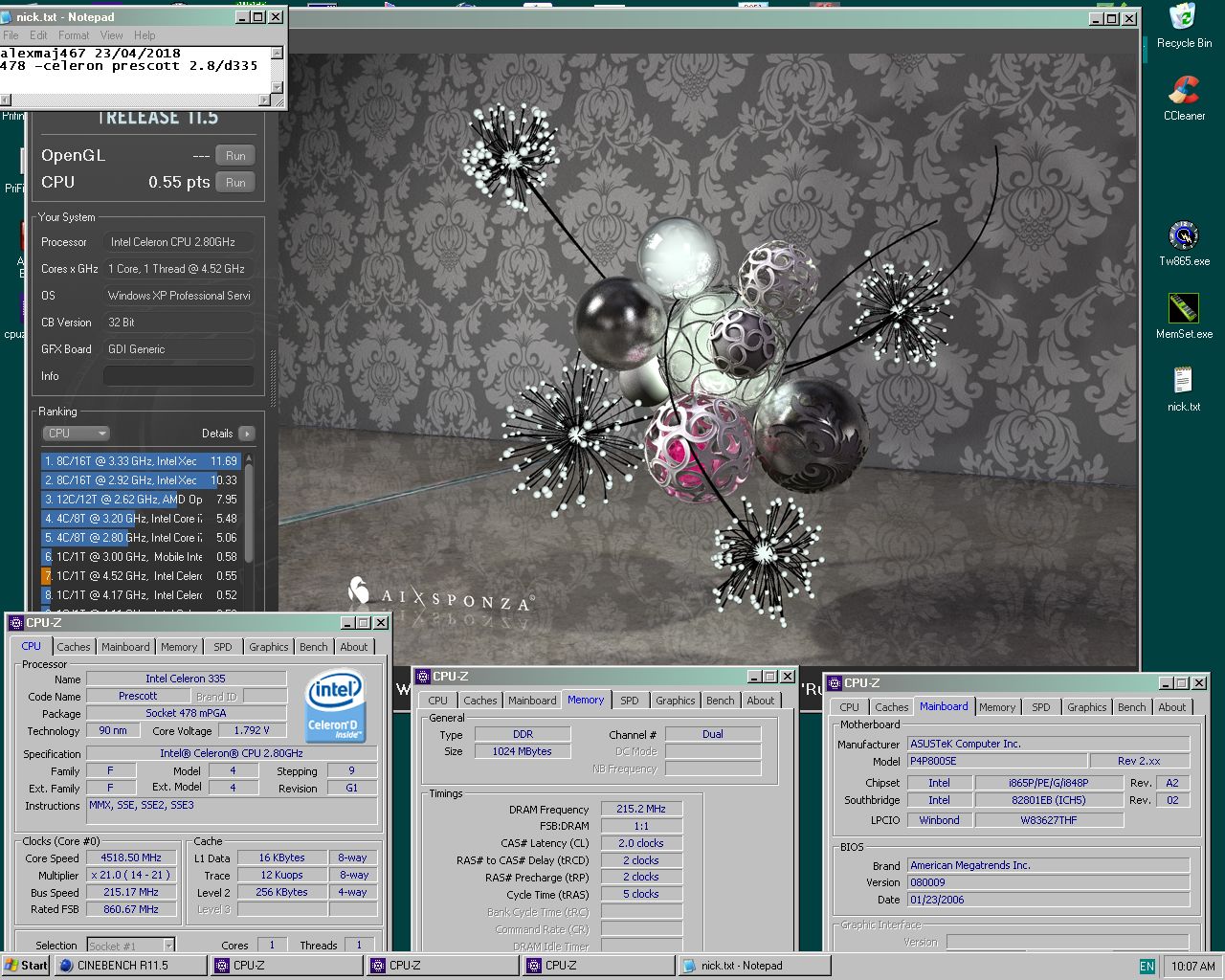
Task: Click Core Voltage value 1.792 V
Action: click(x=252, y=731)
